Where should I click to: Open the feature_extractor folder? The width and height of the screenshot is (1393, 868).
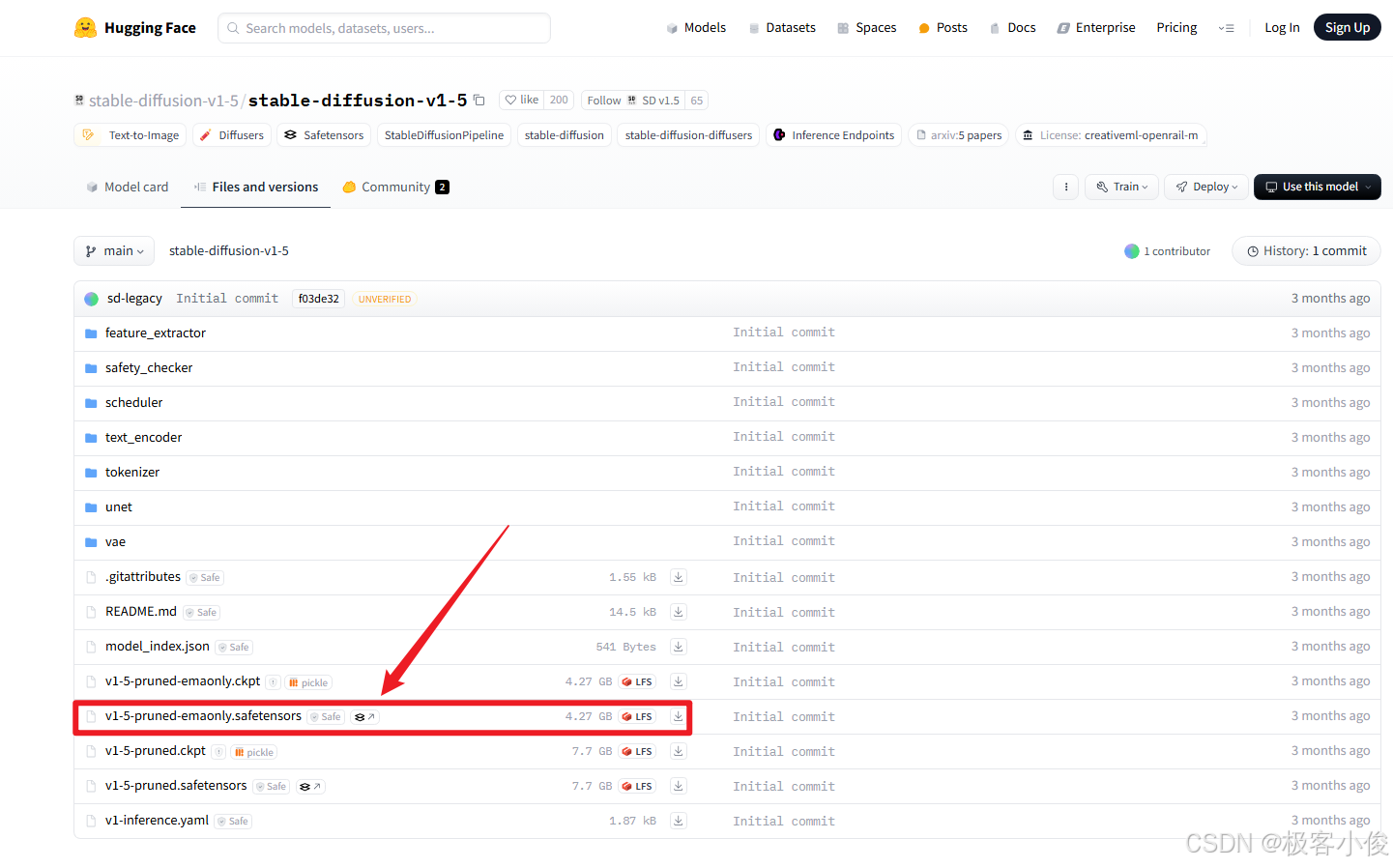click(156, 333)
